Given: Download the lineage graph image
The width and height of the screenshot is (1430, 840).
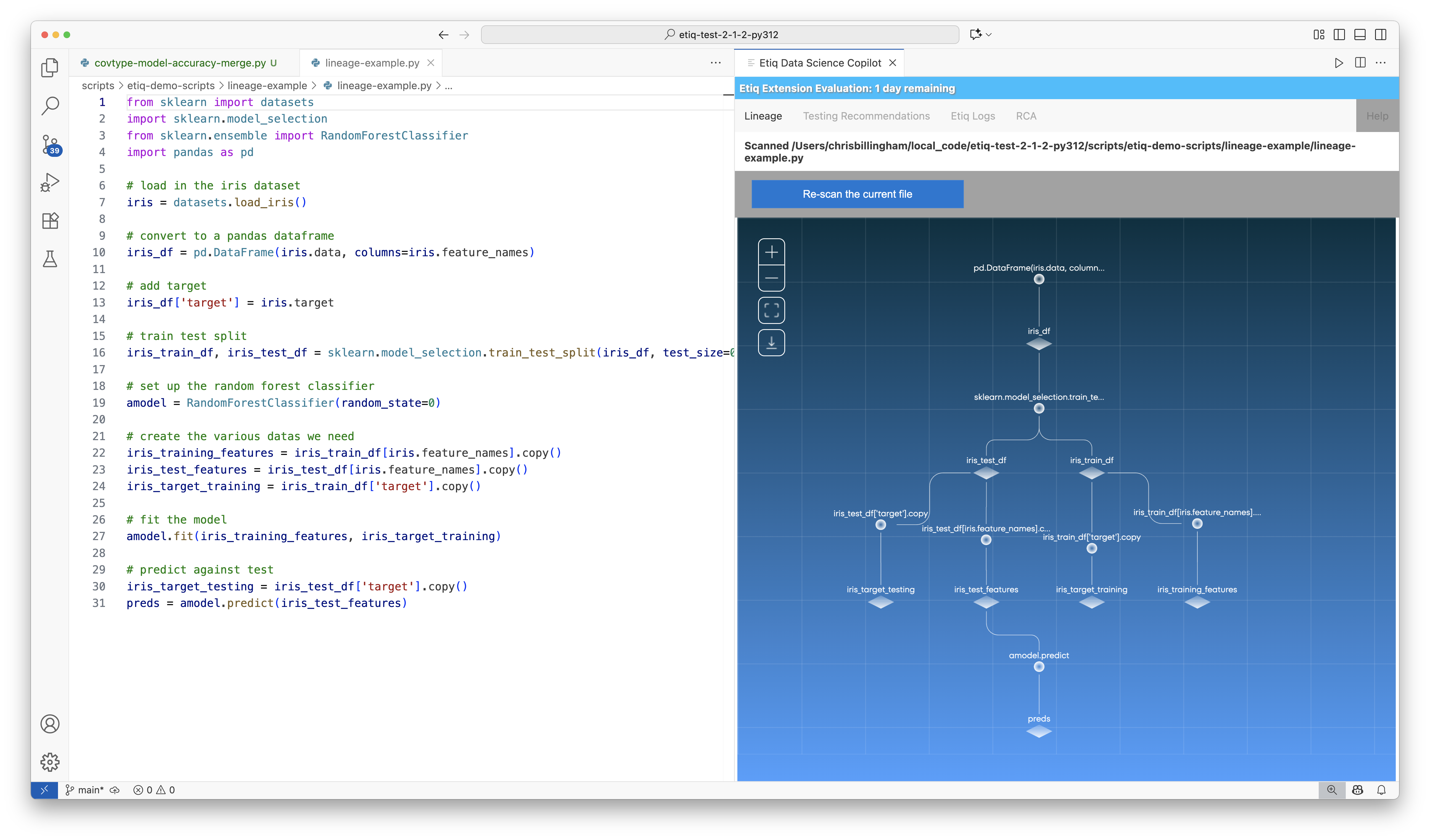Looking at the screenshot, I should 771,343.
